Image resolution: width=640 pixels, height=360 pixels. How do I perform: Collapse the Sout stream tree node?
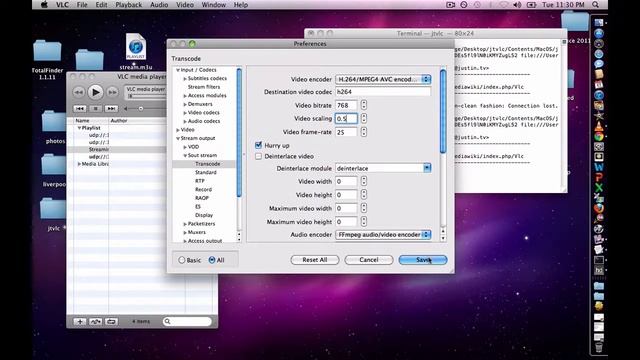[185, 156]
